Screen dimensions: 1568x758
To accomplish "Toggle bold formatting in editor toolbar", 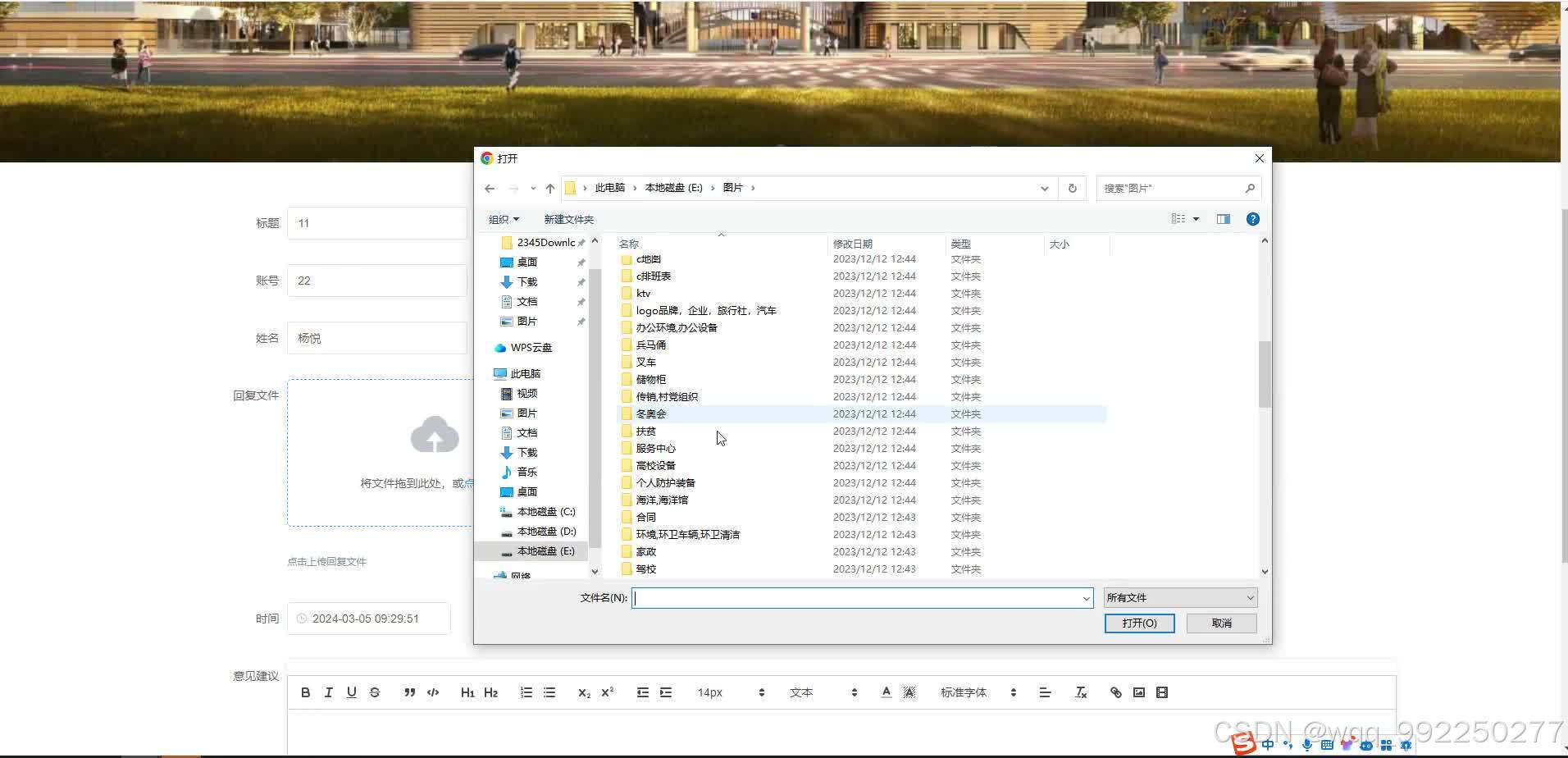I will (305, 692).
